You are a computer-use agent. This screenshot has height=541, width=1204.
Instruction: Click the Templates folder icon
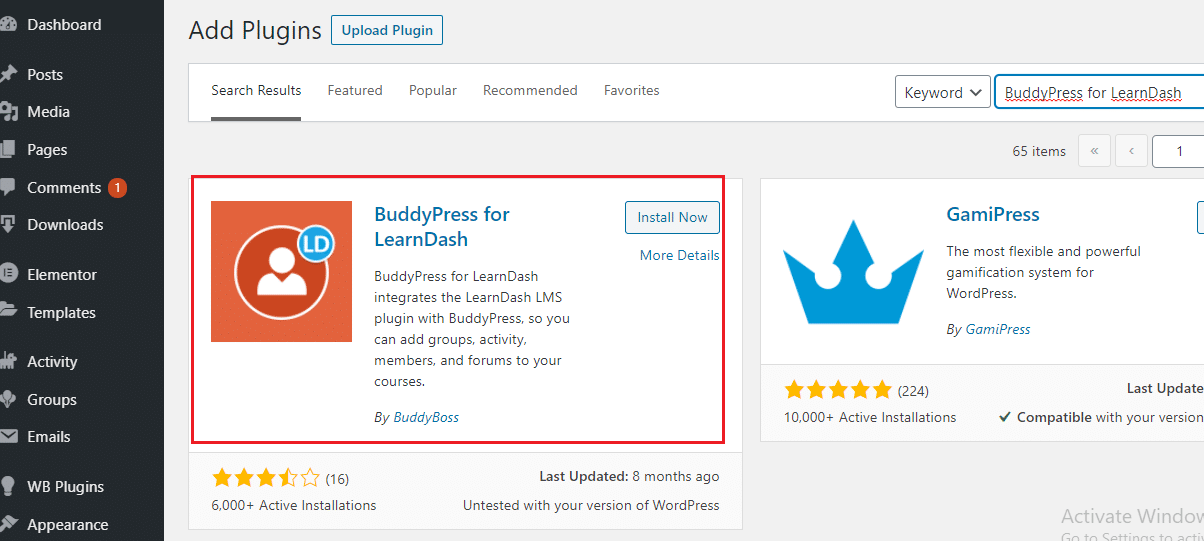(8, 313)
